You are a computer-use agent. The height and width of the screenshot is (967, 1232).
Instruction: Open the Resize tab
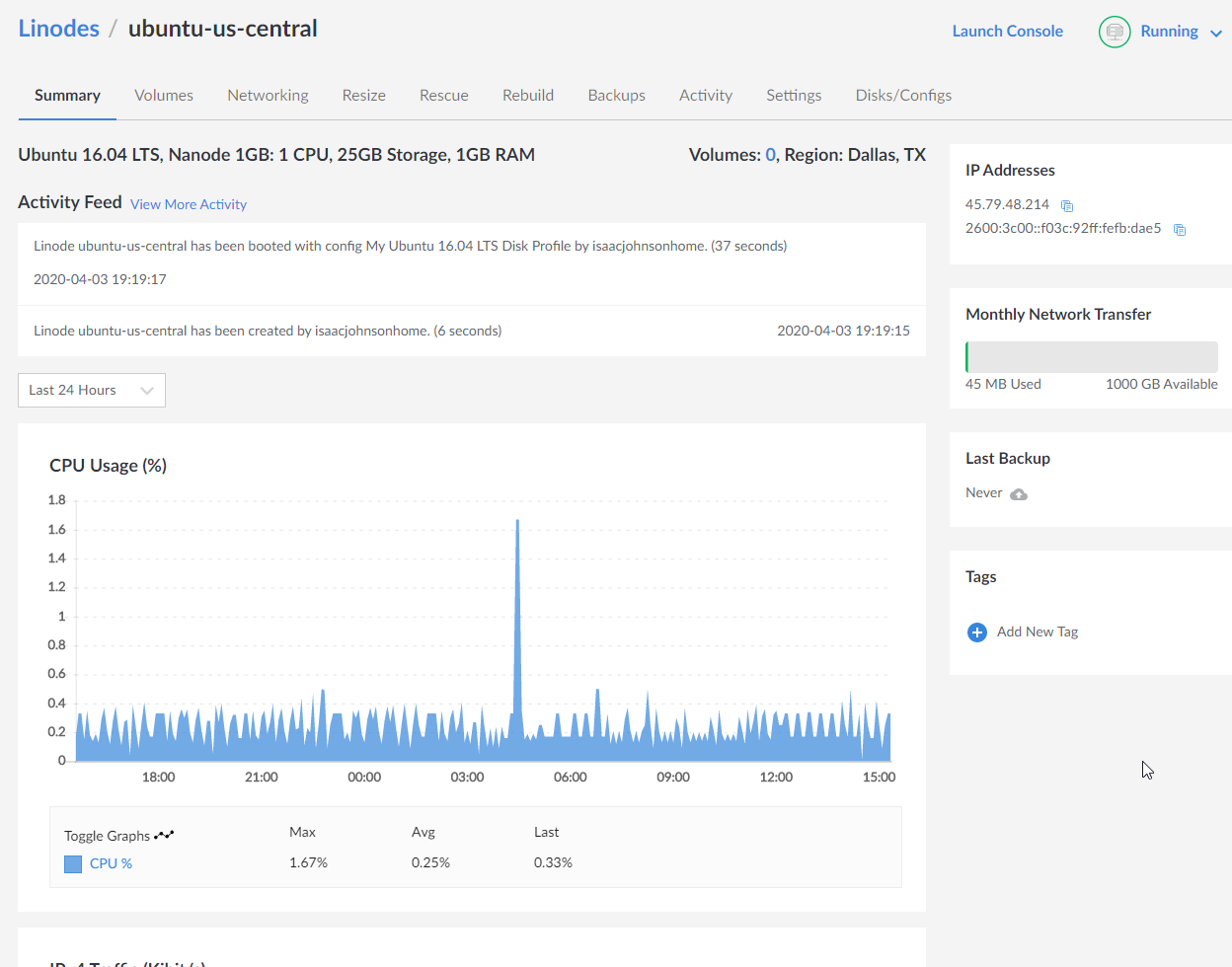point(364,96)
